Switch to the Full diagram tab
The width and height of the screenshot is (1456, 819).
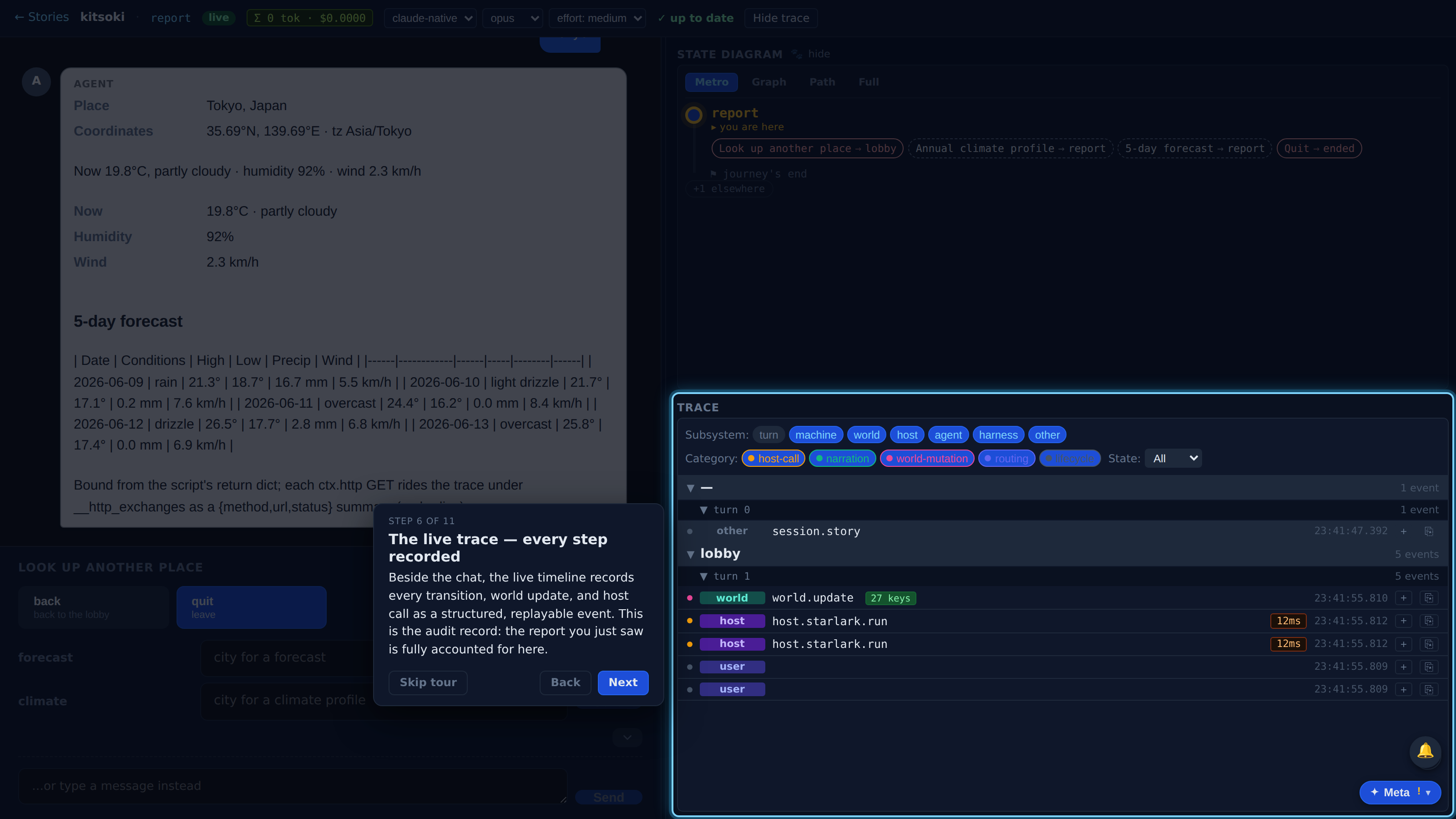click(868, 82)
